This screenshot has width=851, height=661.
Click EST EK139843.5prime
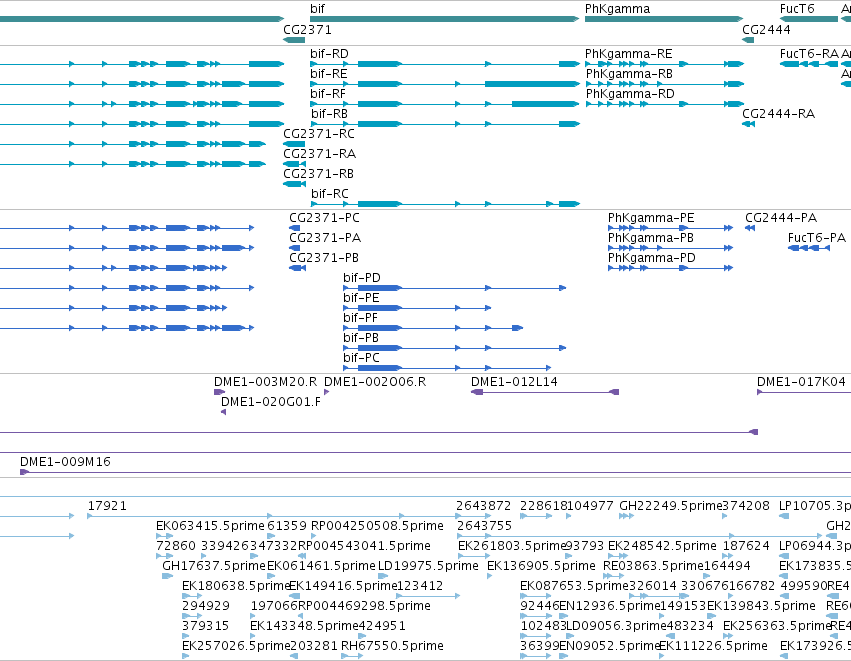coord(710,616)
